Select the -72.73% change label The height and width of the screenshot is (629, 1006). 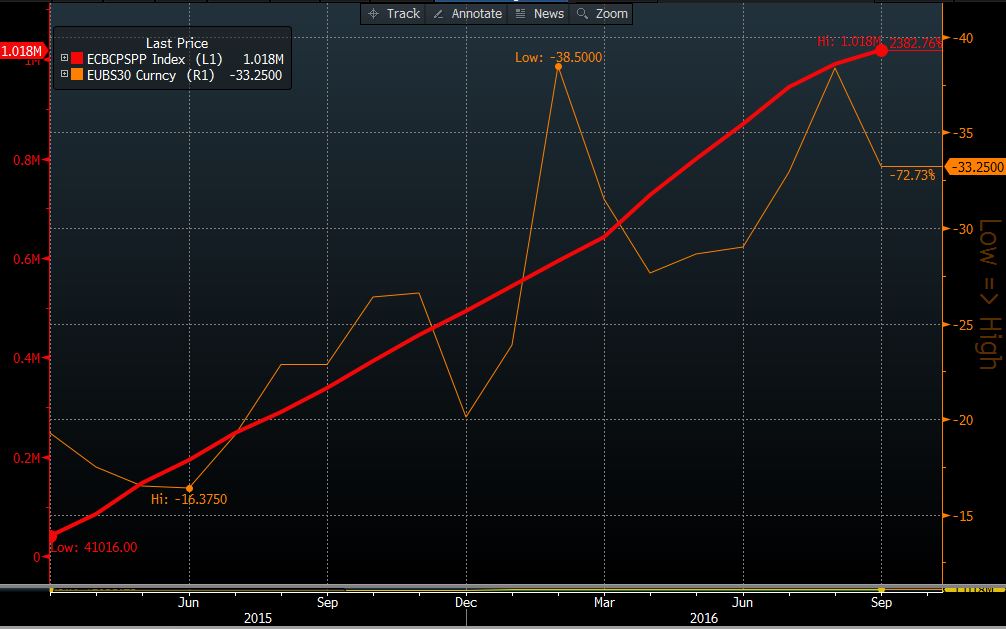point(912,174)
